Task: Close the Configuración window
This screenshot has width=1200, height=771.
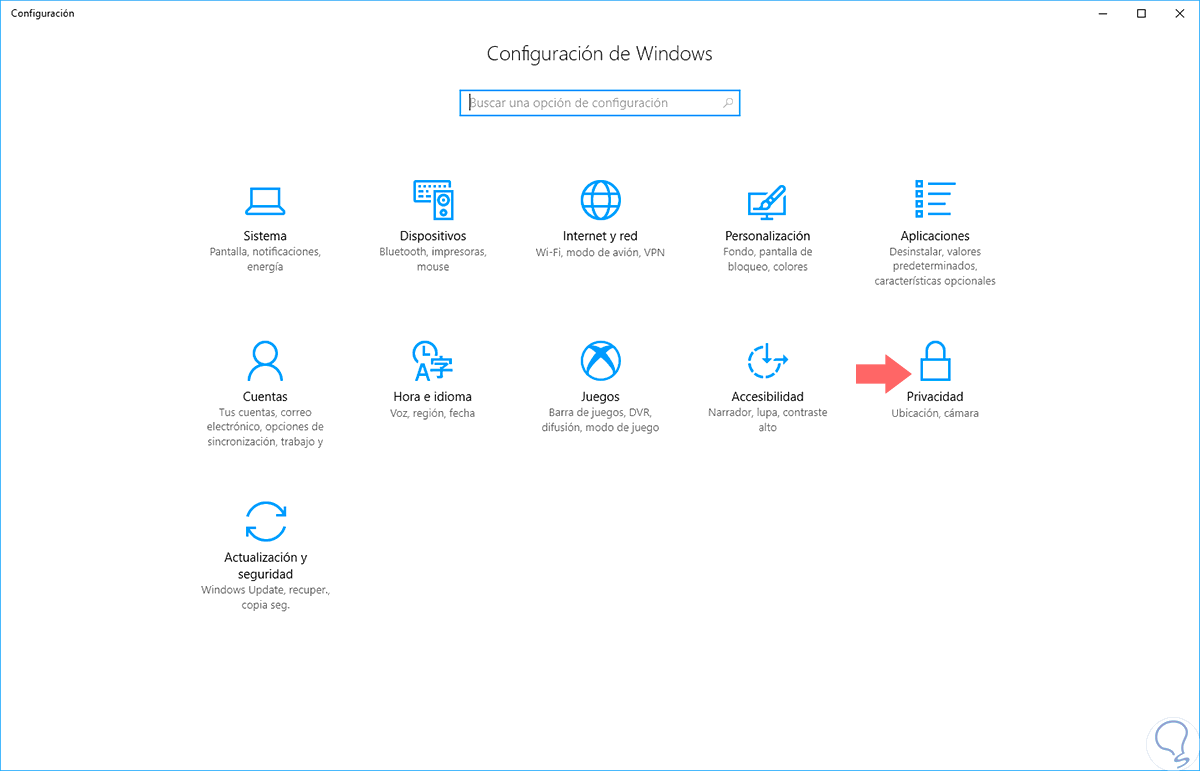Action: [x=1180, y=13]
